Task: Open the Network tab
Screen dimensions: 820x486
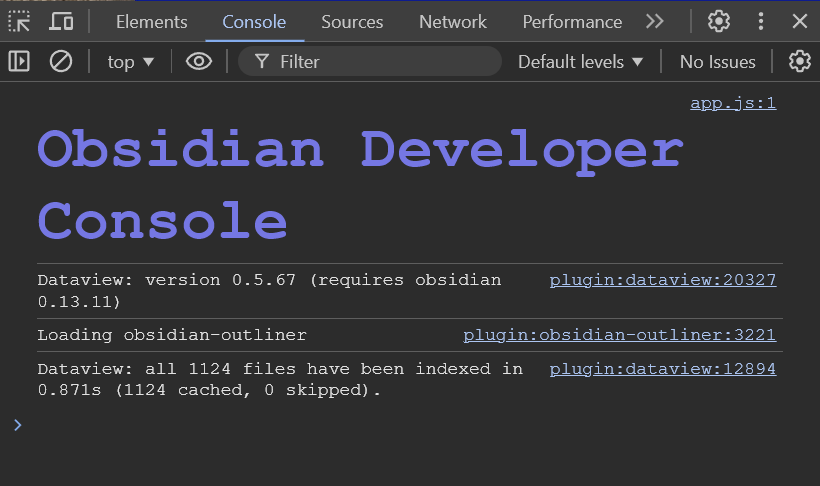Action: pos(453,22)
